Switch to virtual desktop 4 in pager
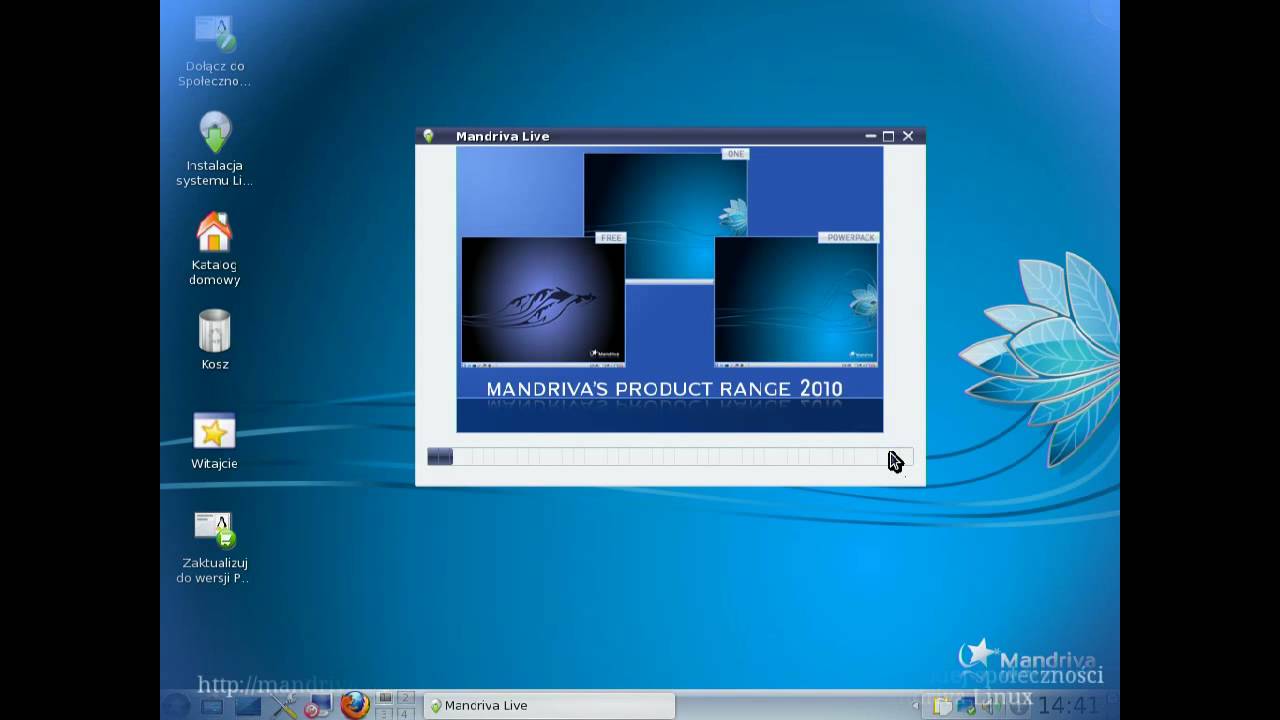Viewport: 1280px width, 720px height. click(405, 713)
